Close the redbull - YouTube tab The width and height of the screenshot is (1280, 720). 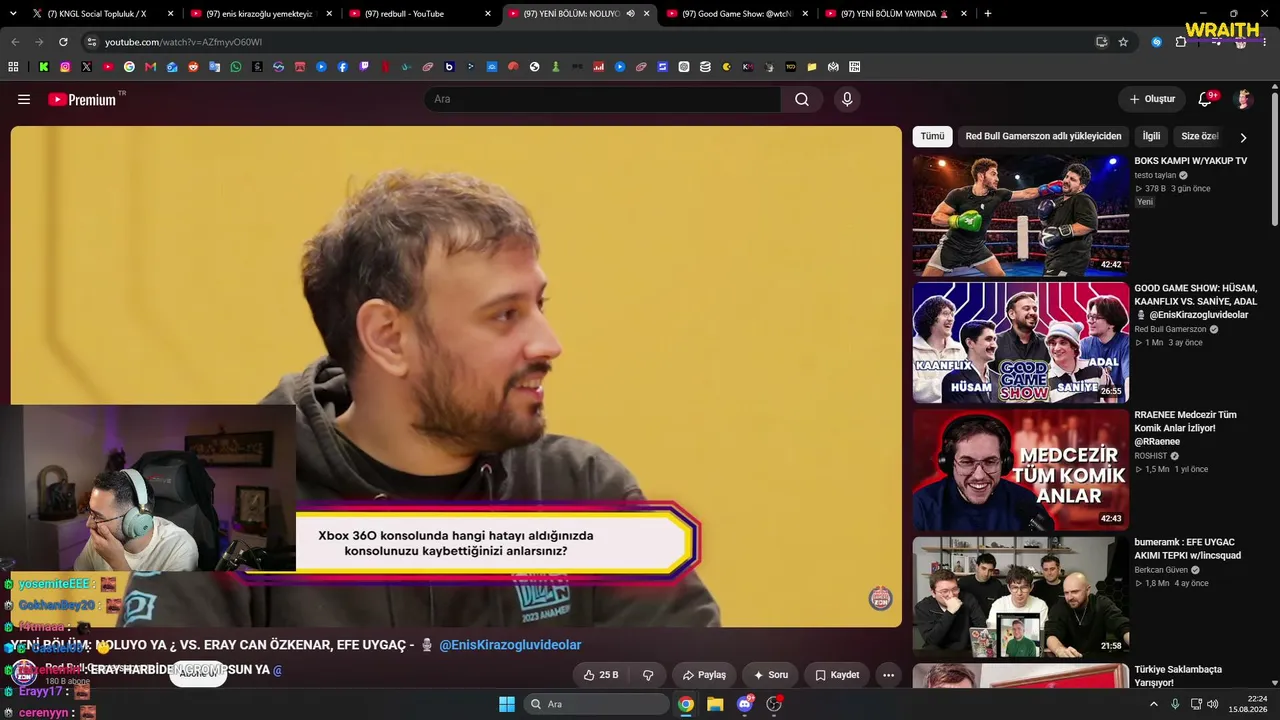coord(488,14)
